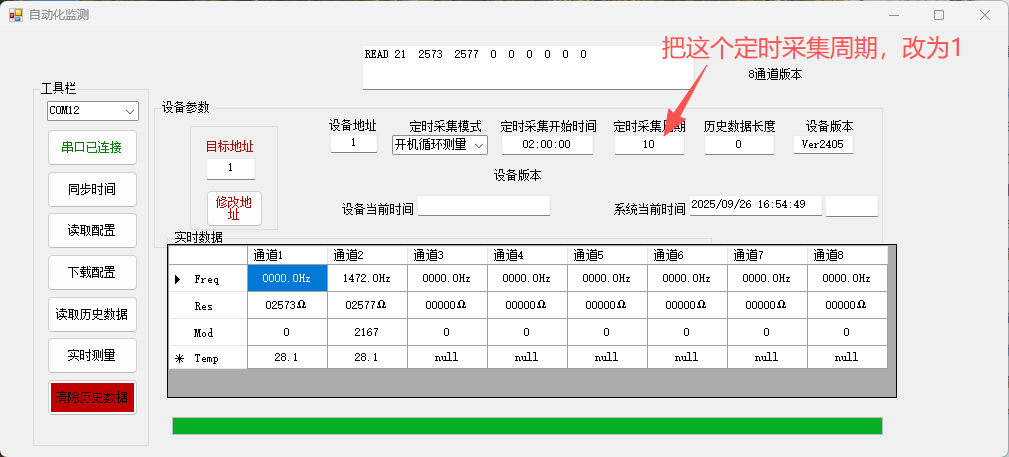
Task: Click the 读取配置 button
Action: tap(91, 230)
